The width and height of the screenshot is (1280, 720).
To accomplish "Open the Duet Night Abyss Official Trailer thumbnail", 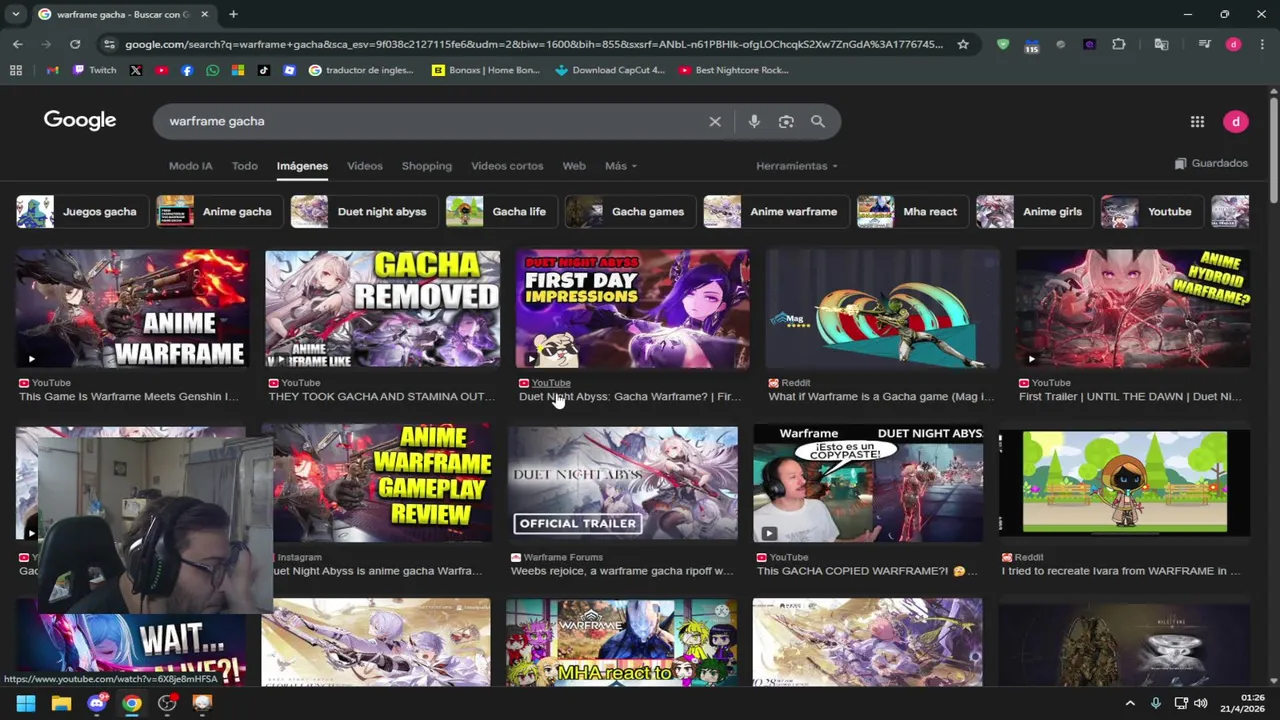I will (x=622, y=484).
